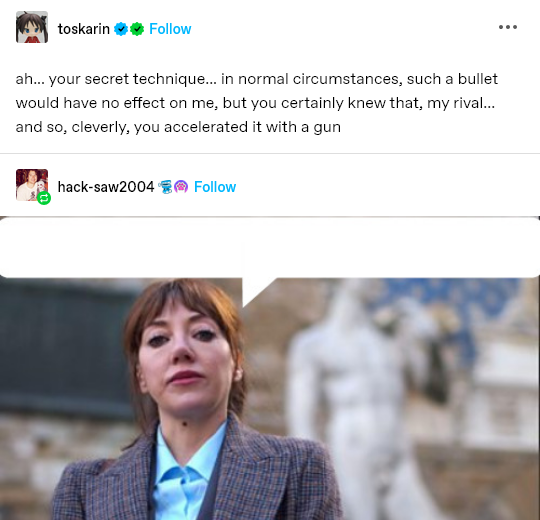This screenshot has width=540, height=520.
Task: Click the blue verified badge beside toskarin
Action: 121,29
